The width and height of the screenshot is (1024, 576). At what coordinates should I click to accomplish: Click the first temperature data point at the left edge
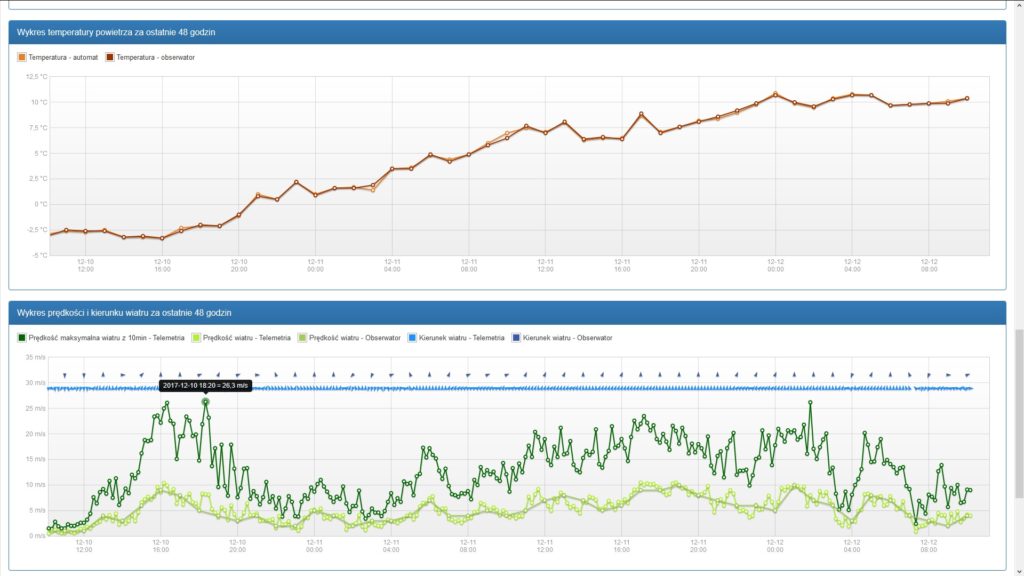pos(51,234)
